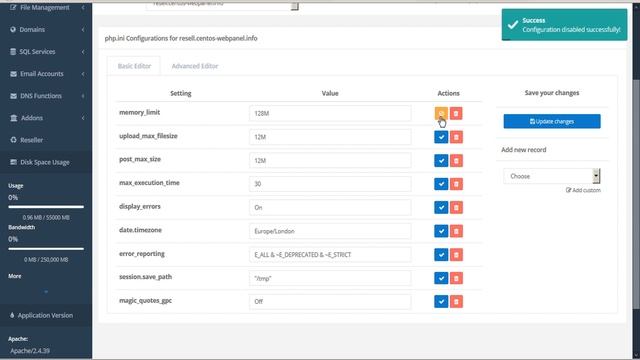Open File Management sidebar icon
640x360 pixels.
coord(13,7)
